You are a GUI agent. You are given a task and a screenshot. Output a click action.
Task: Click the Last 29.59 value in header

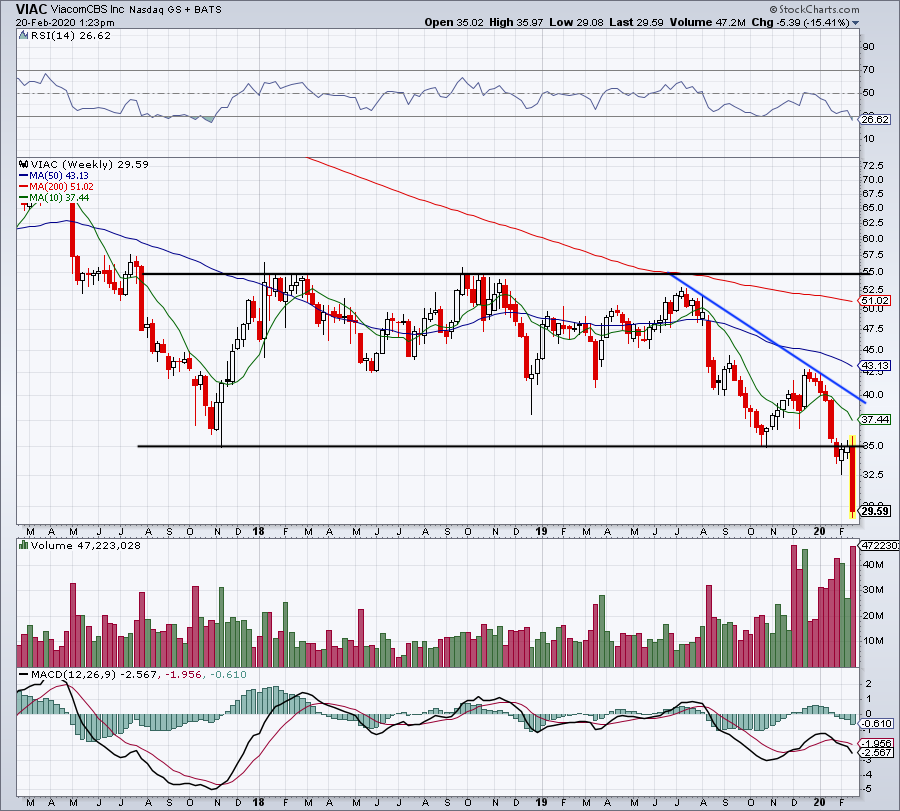636,22
